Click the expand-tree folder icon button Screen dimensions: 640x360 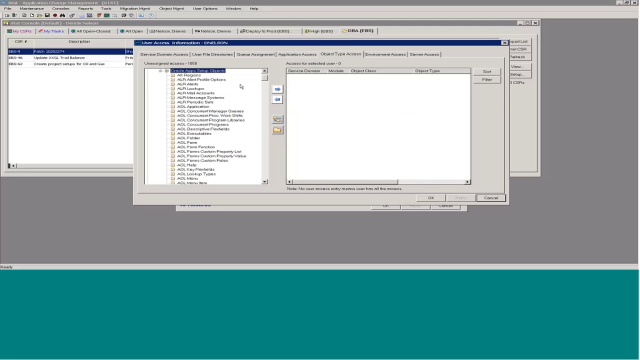tap(278, 119)
